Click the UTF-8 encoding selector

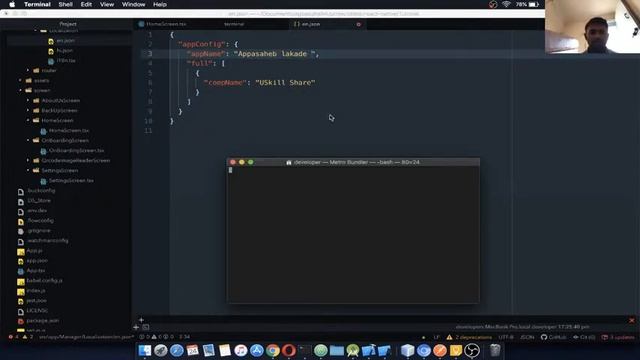pyautogui.click(x=506, y=337)
